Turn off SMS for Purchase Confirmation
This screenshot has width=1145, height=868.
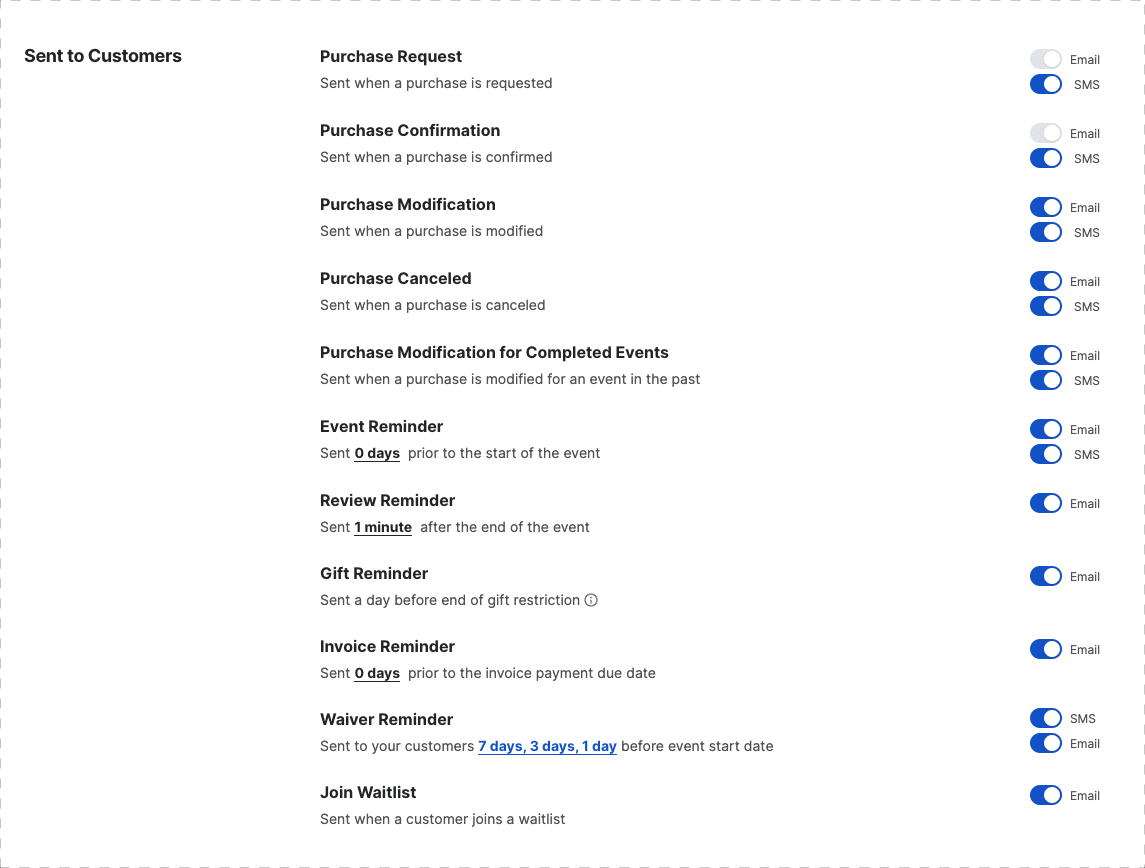click(1046, 158)
